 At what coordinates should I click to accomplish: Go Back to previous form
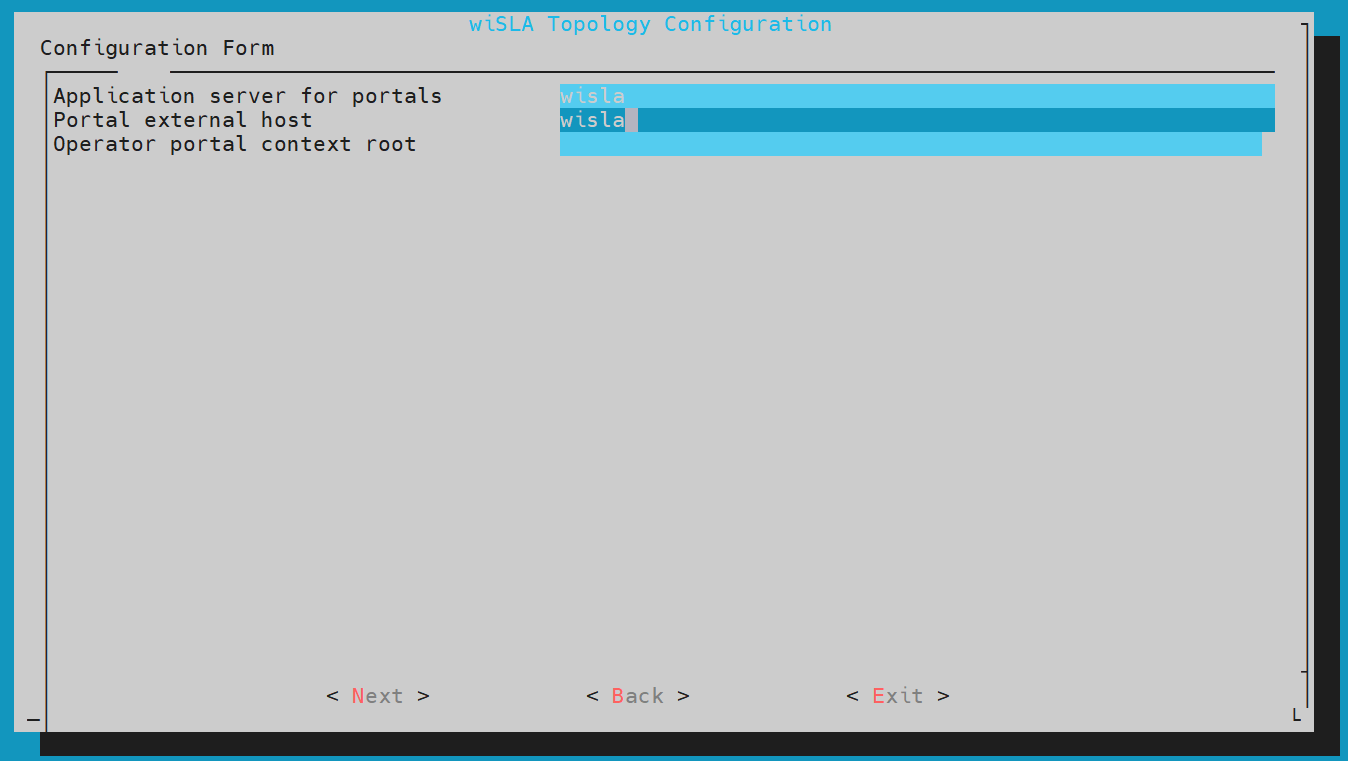coord(638,696)
